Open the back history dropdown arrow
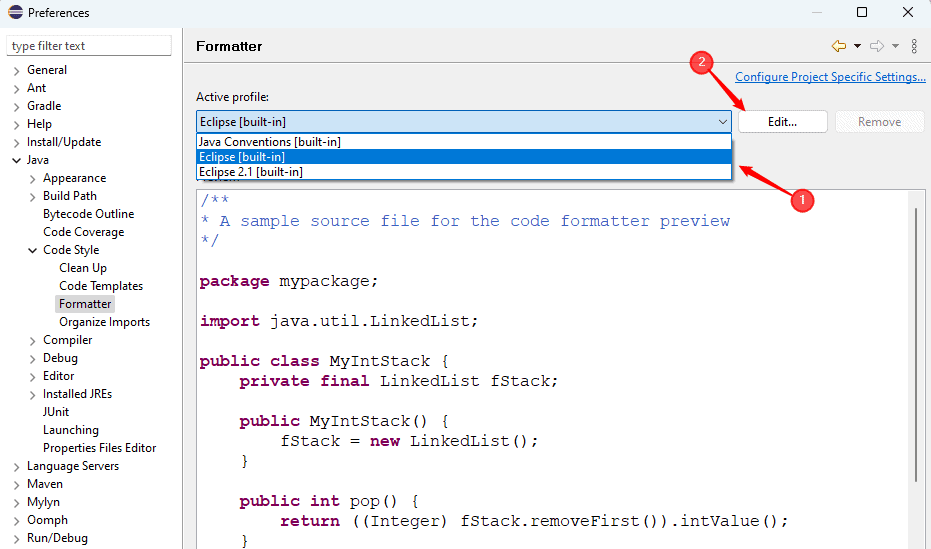The width and height of the screenshot is (931, 549). 857,46
